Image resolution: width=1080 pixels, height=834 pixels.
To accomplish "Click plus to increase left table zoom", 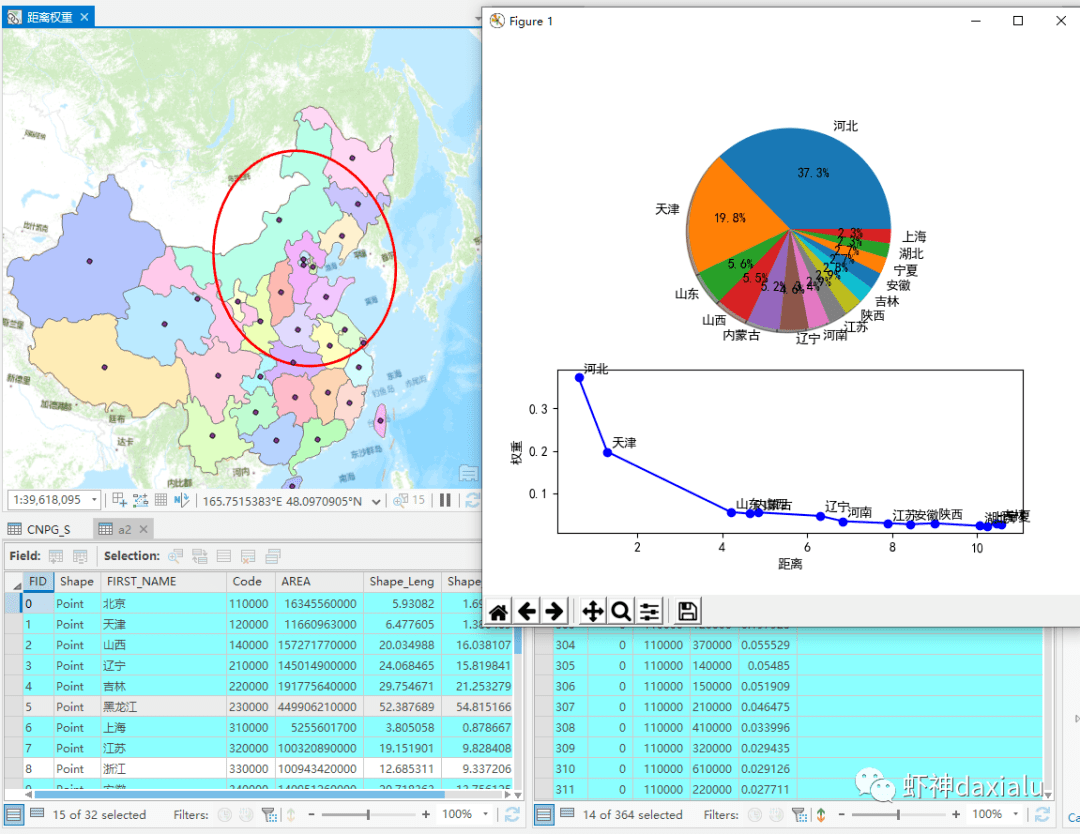I will (426, 815).
